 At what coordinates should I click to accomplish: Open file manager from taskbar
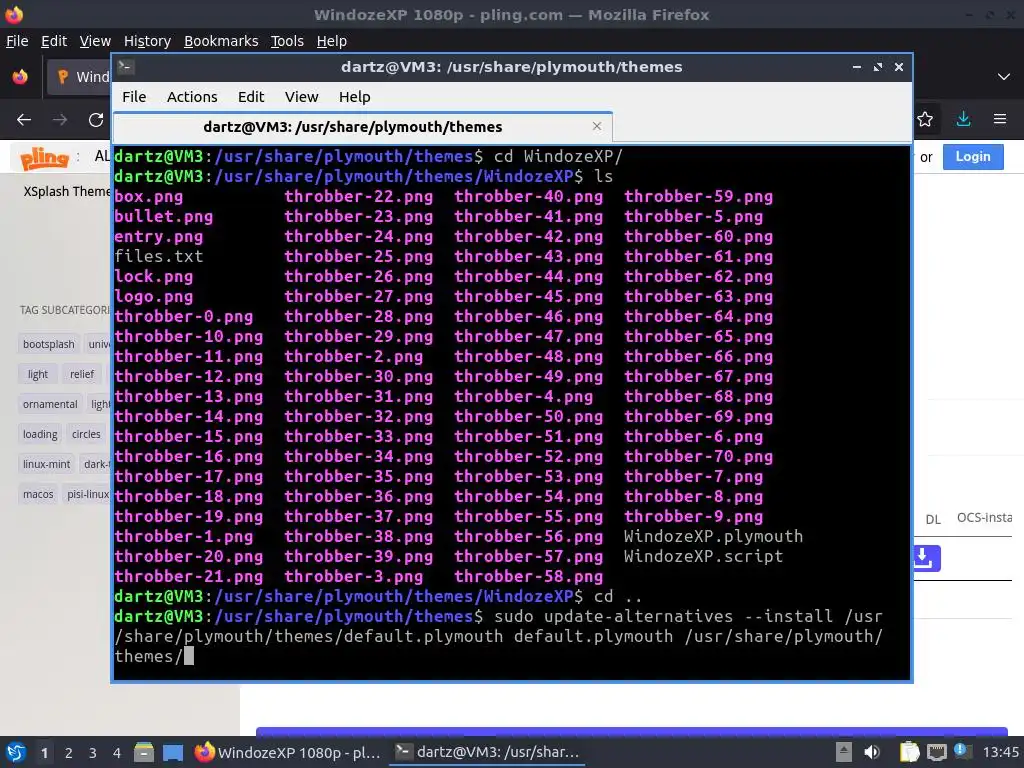(x=144, y=752)
